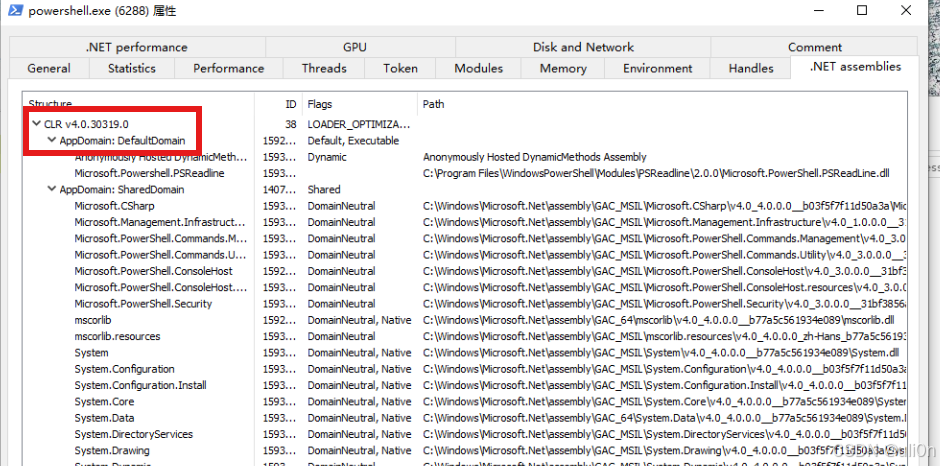Viewport: 940px width, 466px height.
Task: Select the Microsoft.Powershell.PSReadline row
Action: point(465,173)
